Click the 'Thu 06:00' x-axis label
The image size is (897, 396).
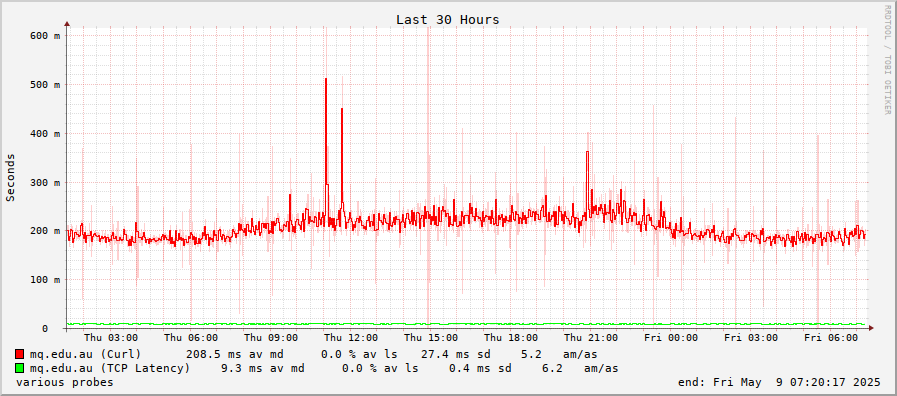point(190,338)
